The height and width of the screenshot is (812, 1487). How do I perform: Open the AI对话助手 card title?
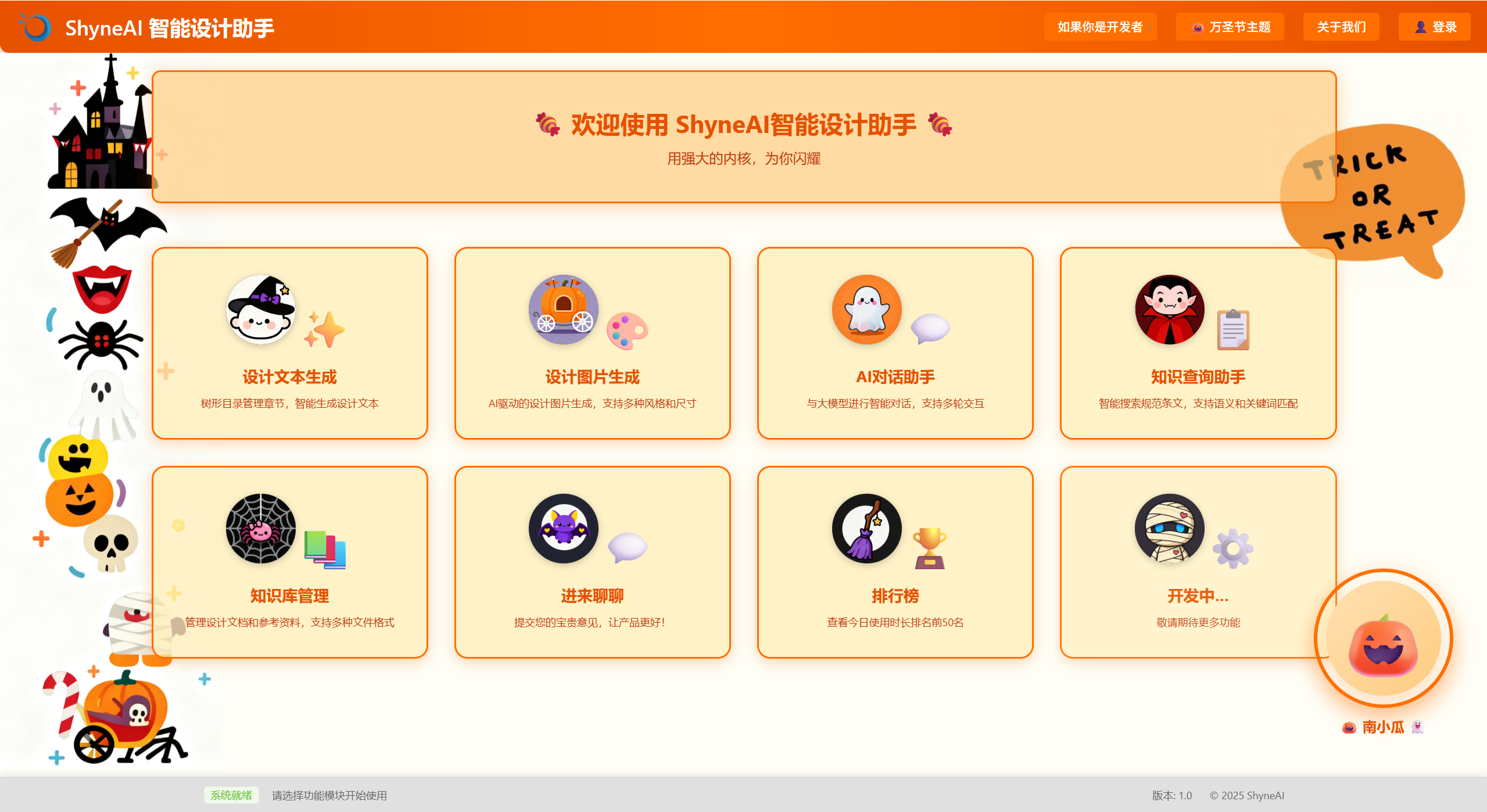(895, 377)
